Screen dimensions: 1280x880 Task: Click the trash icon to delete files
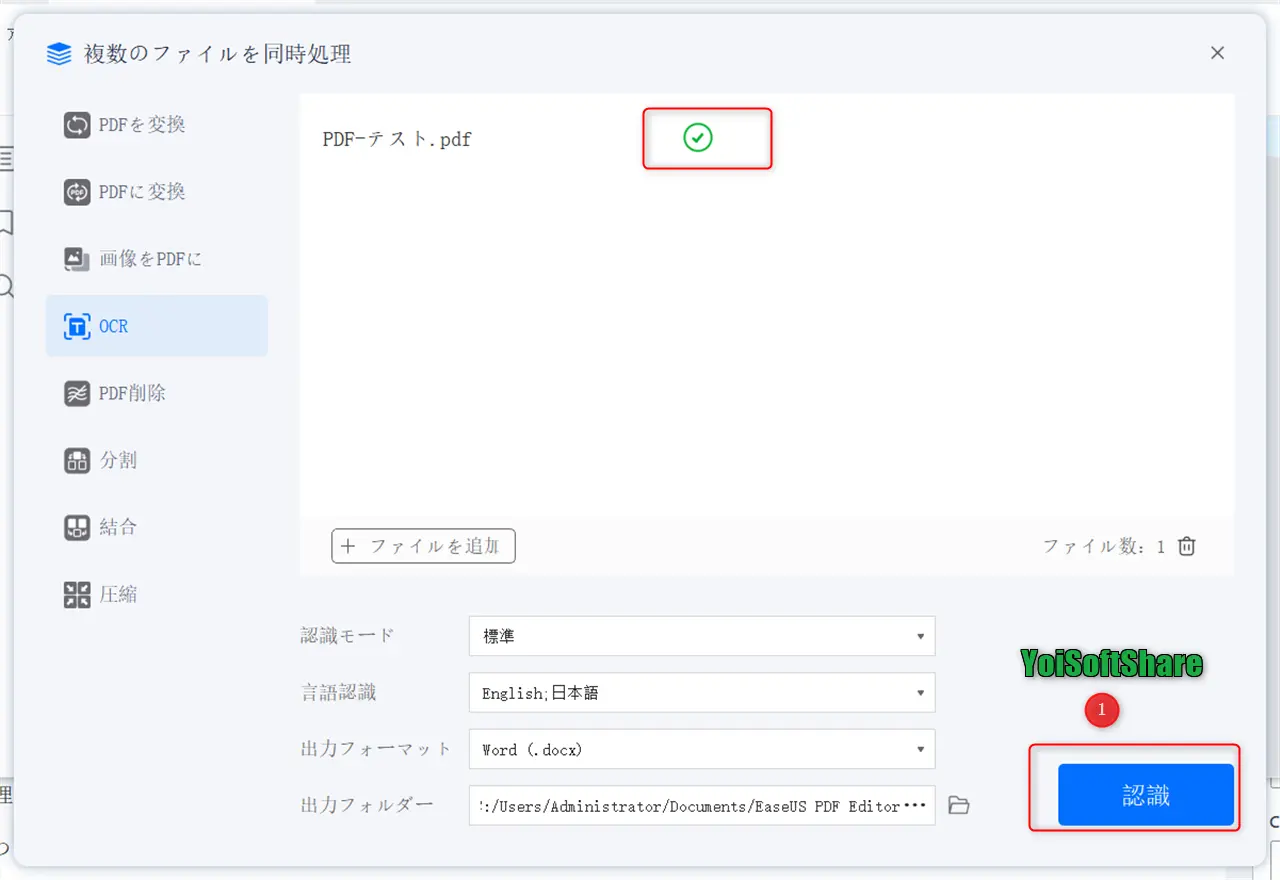(x=1187, y=546)
